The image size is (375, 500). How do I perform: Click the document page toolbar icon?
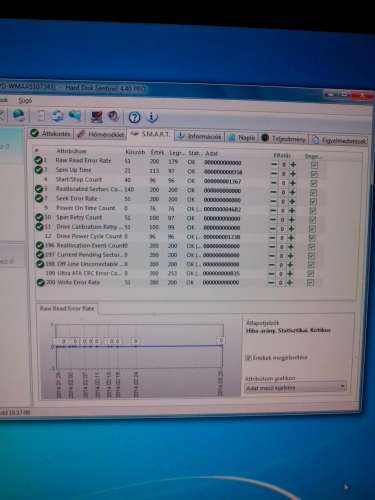(41, 116)
